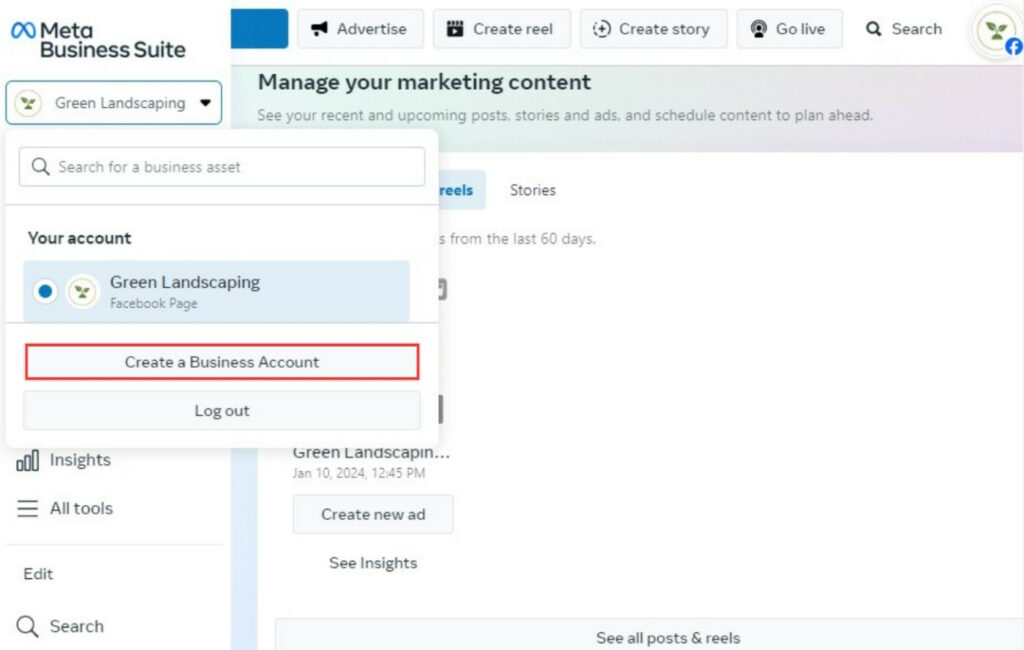Click the Your account heading
The height and width of the screenshot is (650, 1024).
[80, 238]
